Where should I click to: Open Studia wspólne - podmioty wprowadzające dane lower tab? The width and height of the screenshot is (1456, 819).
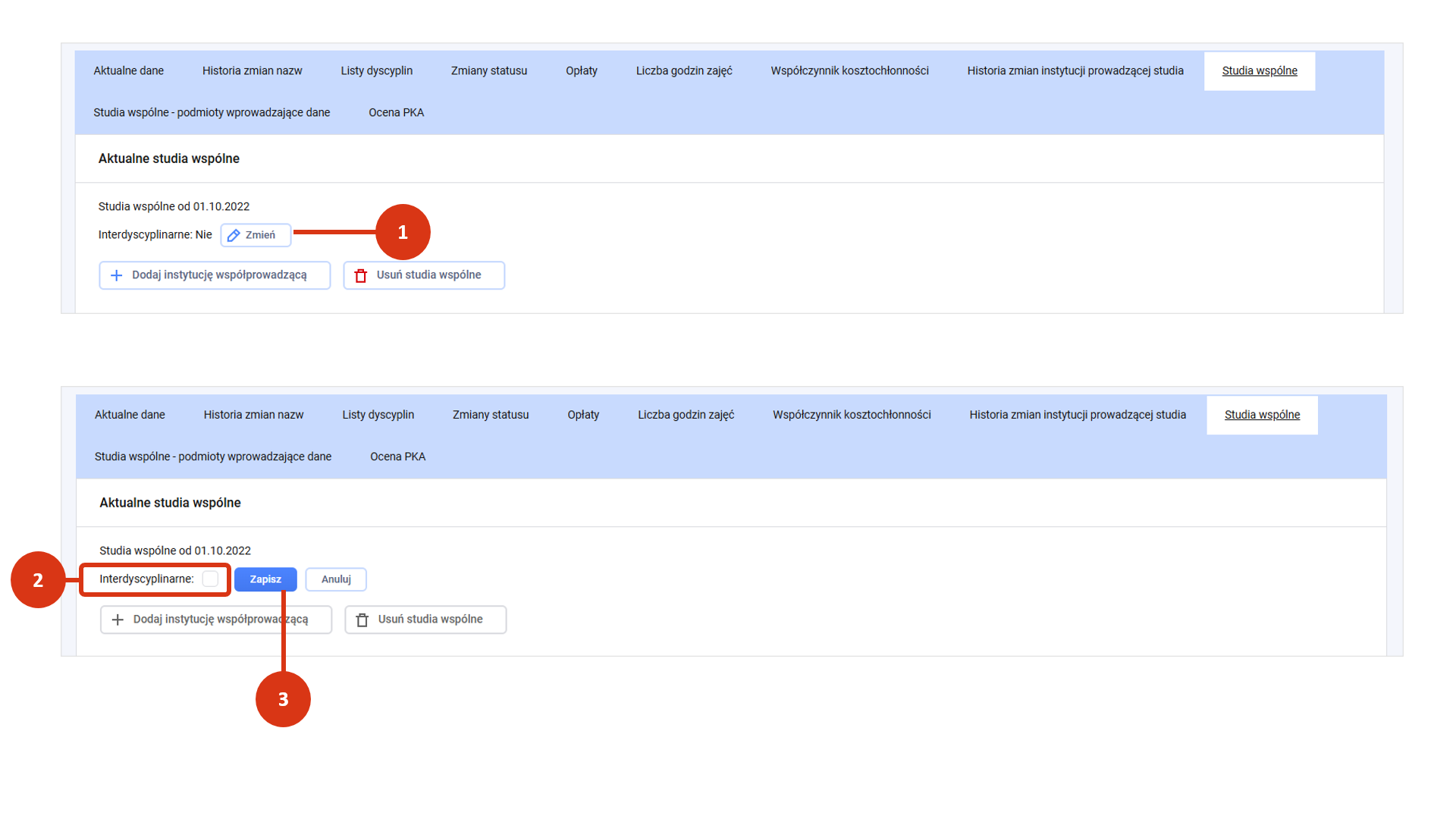(212, 457)
